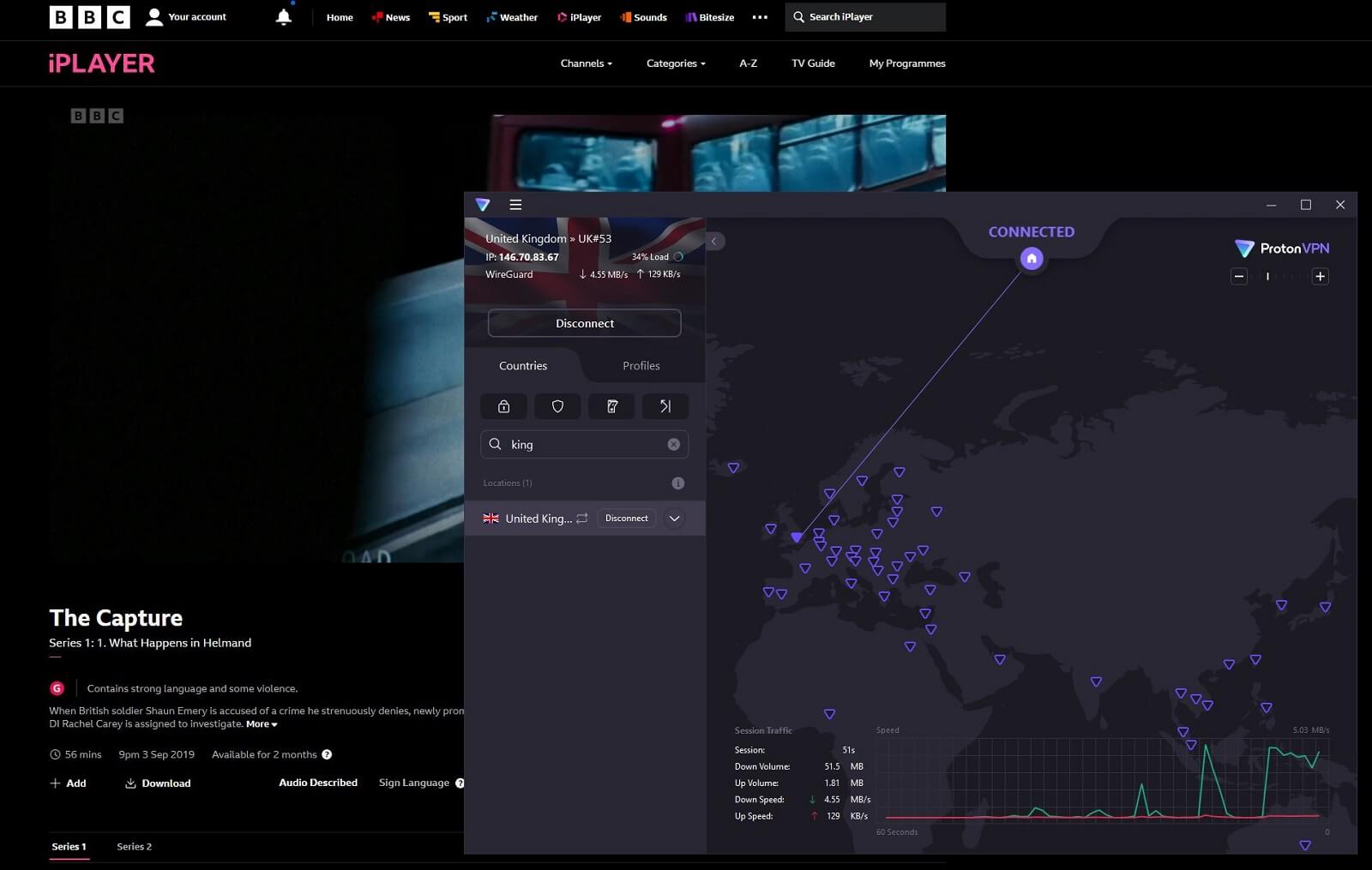This screenshot has height=870, width=1372.
Task: Open BBC Weather link
Action: [512, 17]
